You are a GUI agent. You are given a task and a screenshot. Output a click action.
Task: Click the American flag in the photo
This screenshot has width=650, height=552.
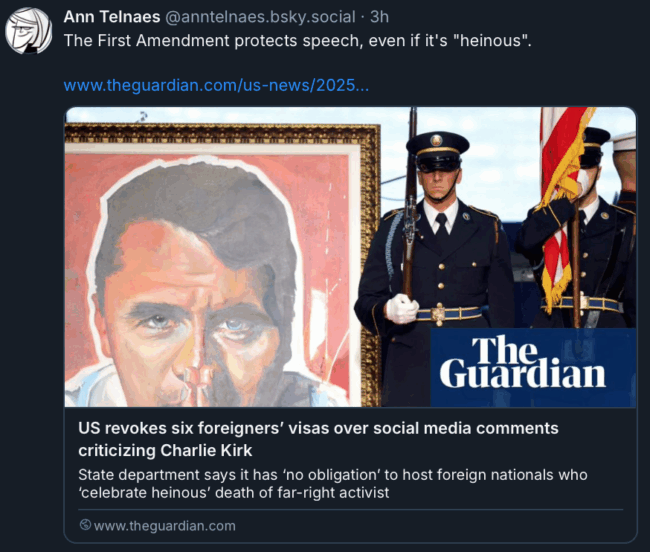[x=562, y=199]
